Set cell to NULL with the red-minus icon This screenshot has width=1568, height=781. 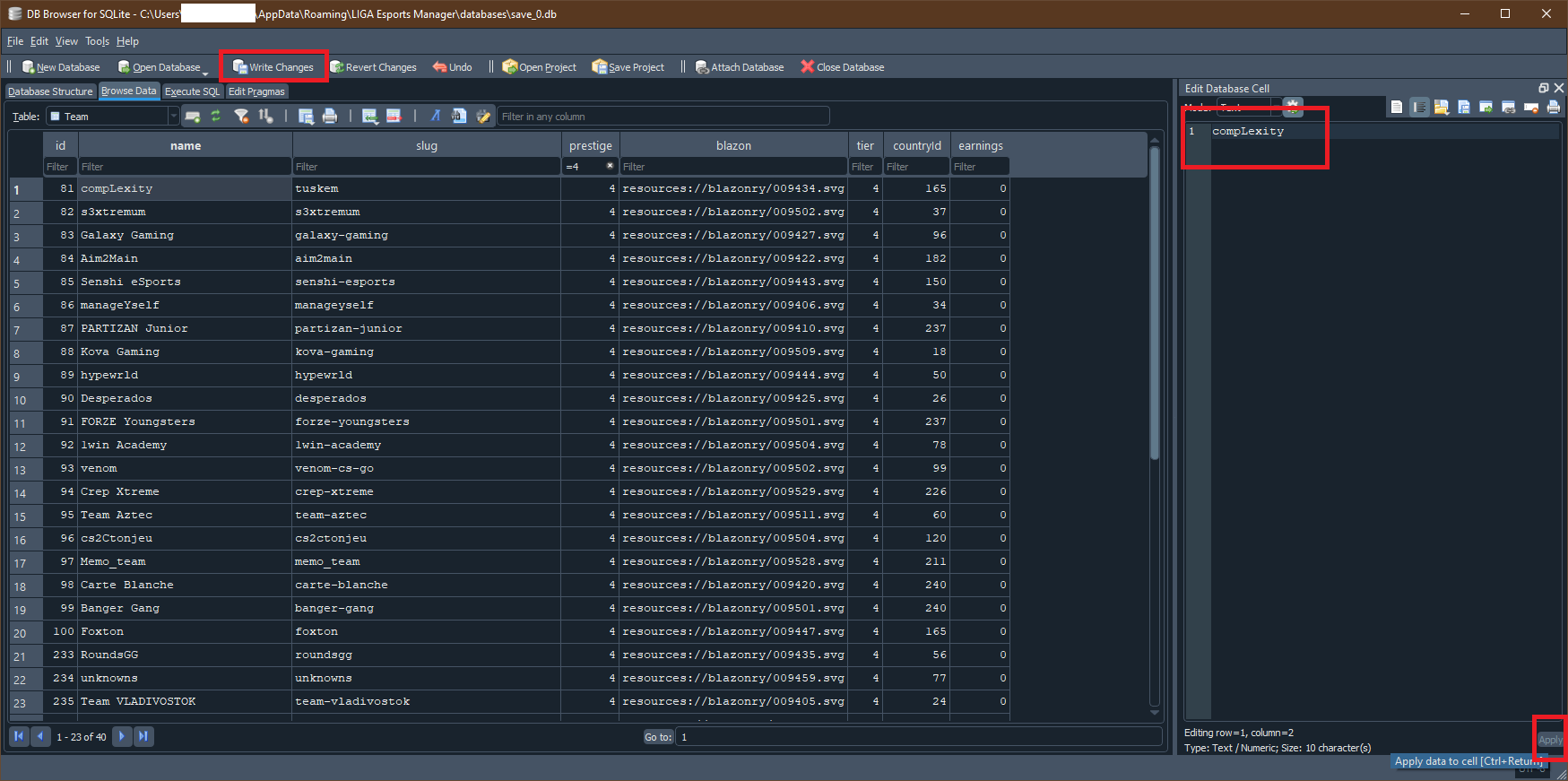pyautogui.click(x=1531, y=108)
